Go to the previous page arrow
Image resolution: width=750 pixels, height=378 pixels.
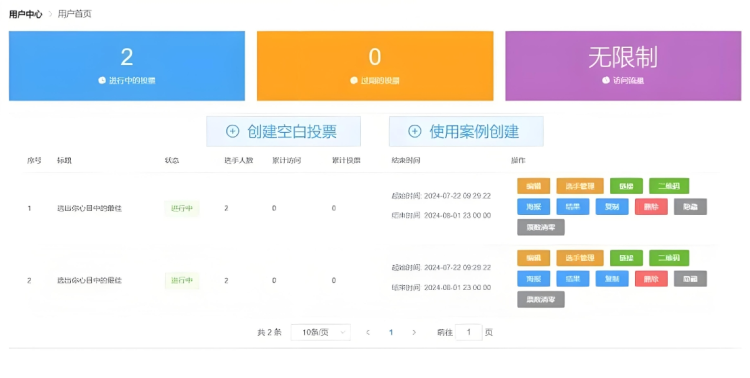368,332
